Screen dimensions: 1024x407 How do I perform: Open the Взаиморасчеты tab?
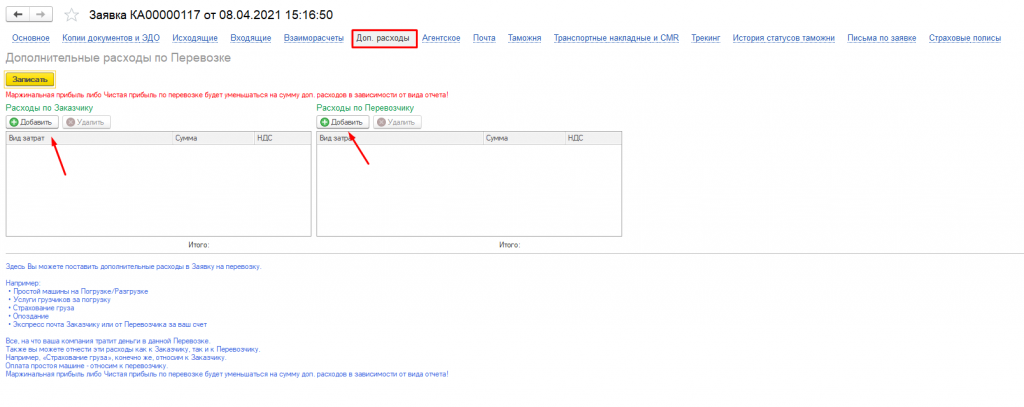click(x=313, y=39)
